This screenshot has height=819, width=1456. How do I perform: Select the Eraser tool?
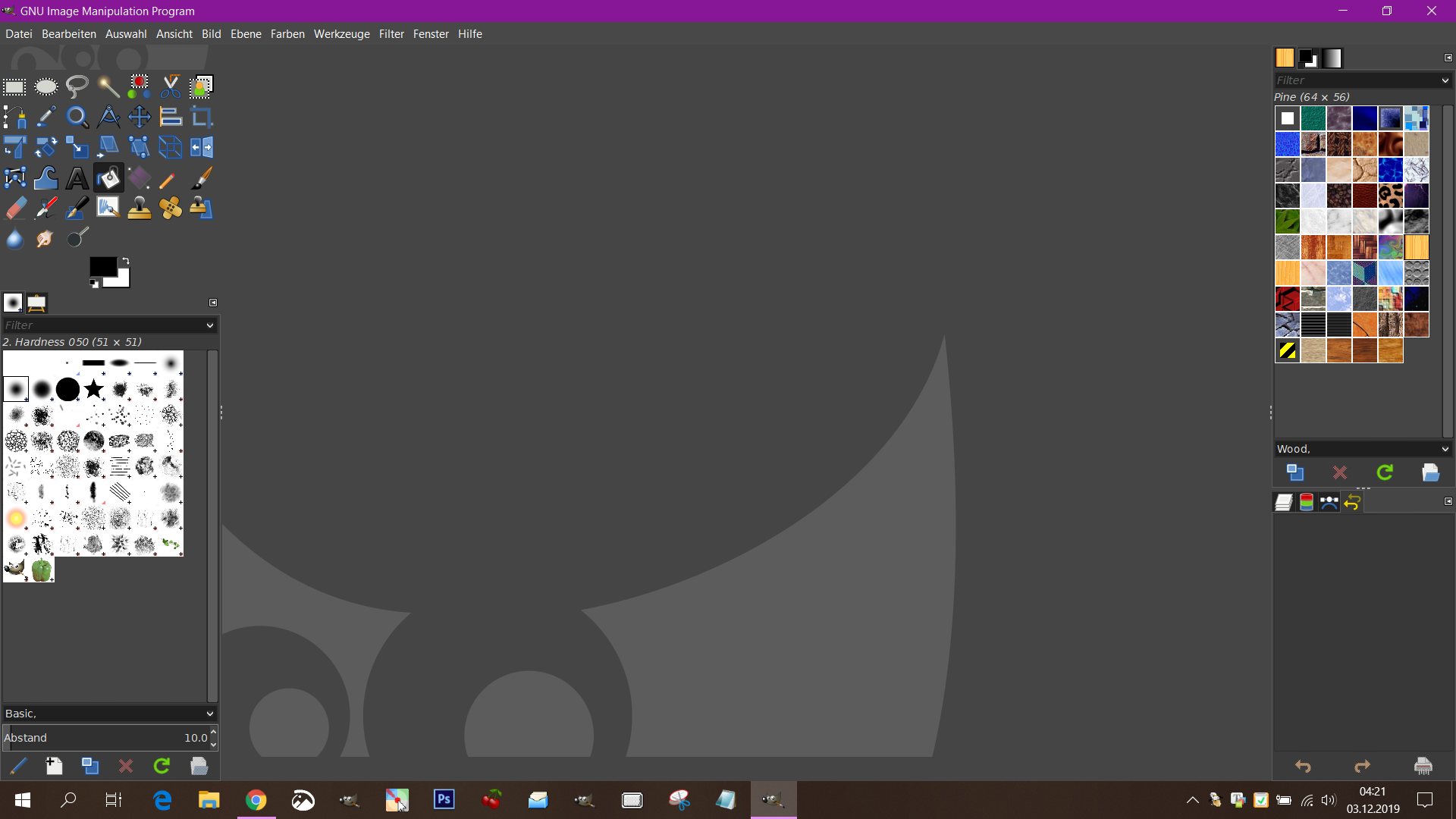point(15,209)
